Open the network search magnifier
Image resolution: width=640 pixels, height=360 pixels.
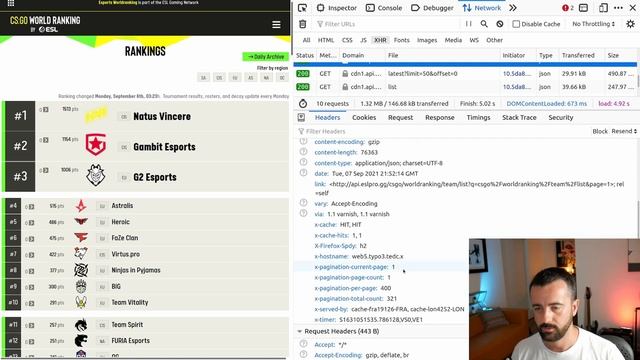pyautogui.click(x=484, y=24)
